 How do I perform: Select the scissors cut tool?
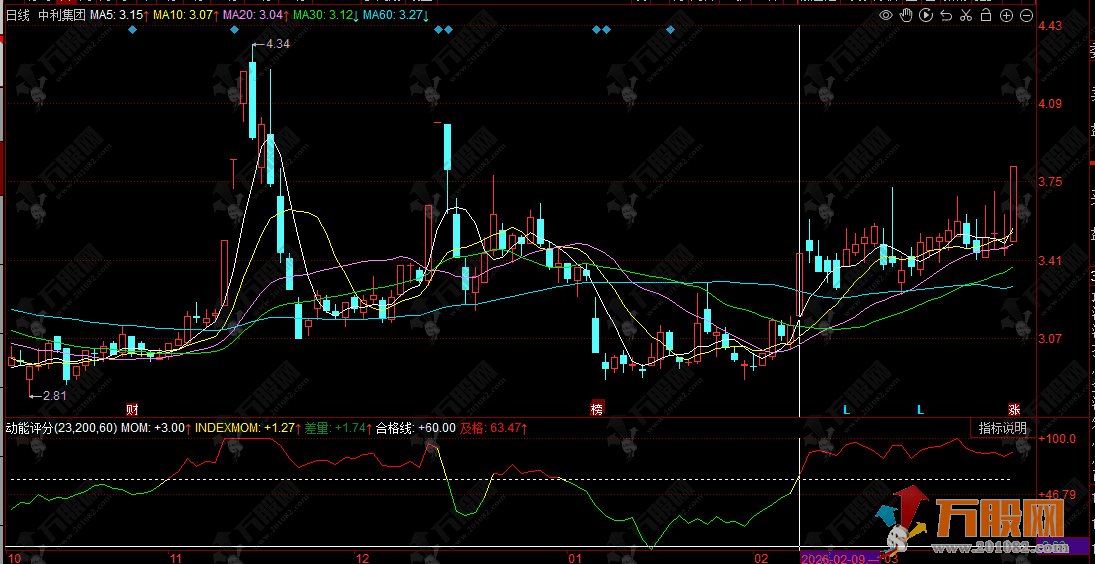click(x=966, y=15)
